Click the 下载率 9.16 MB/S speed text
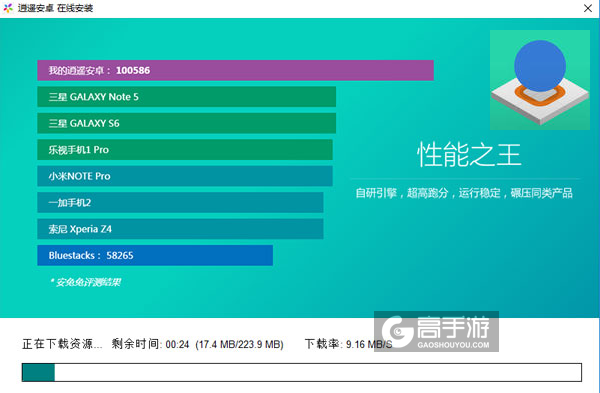The image size is (600, 393). click(x=348, y=344)
